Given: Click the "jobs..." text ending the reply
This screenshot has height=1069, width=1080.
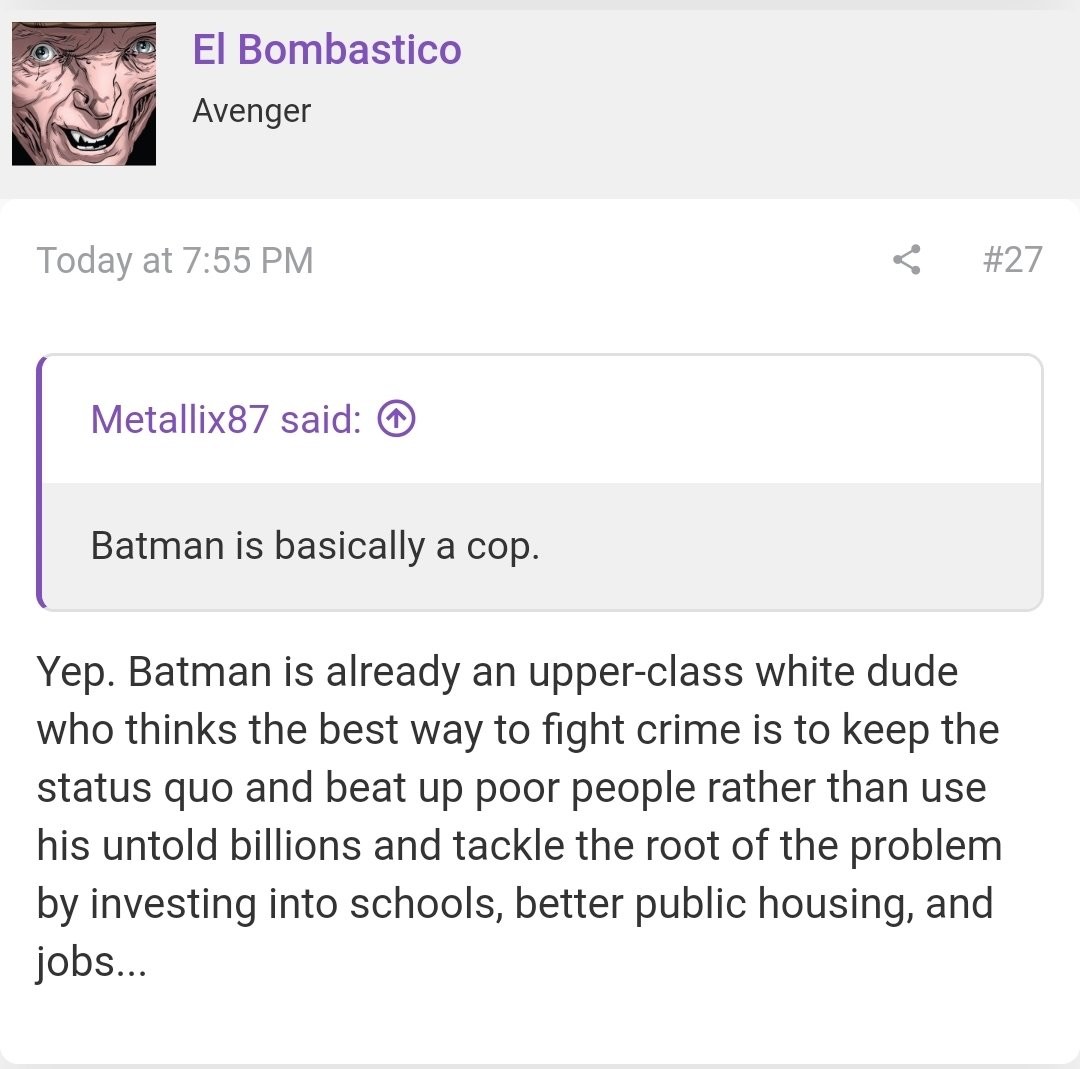Looking at the screenshot, I should coord(91,962).
